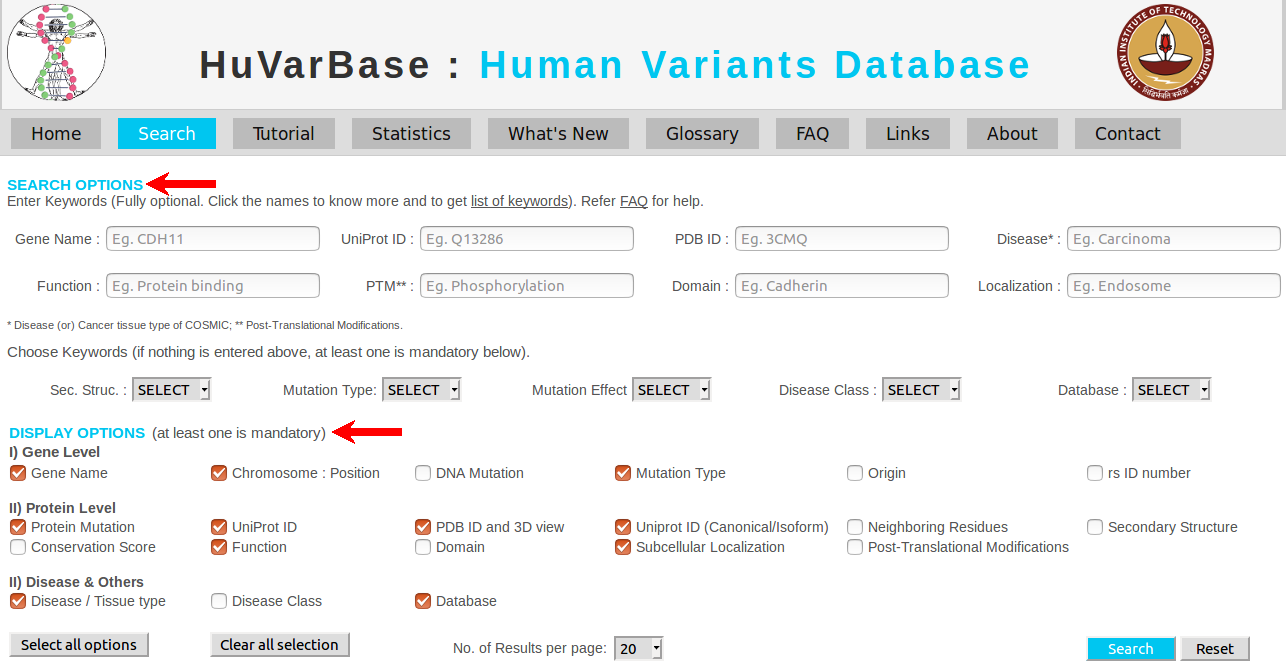Open the Mutation Effect dropdown
Screen dimensions: 1286x664
click(671, 390)
